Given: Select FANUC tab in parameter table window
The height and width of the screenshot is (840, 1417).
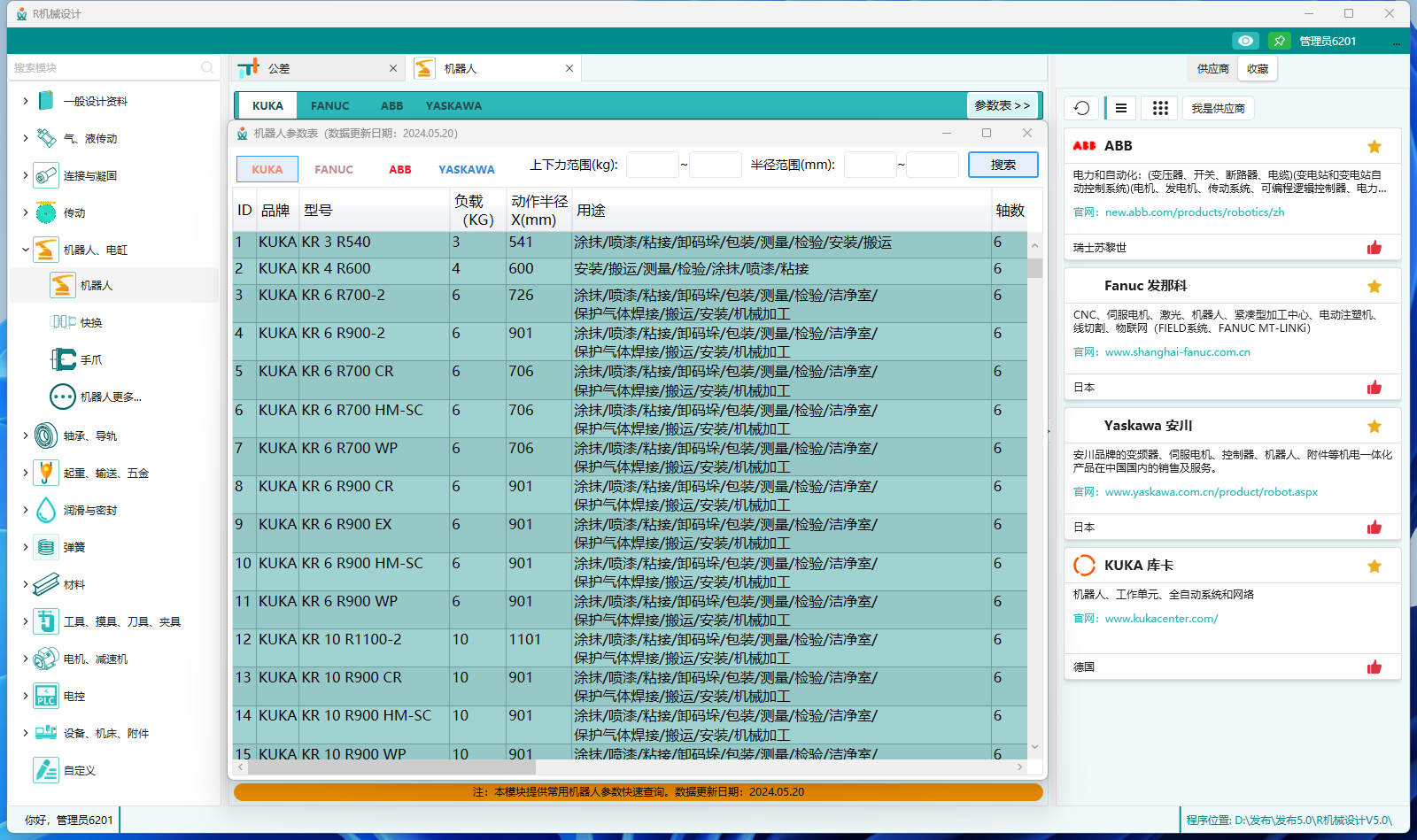Looking at the screenshot, I should [x=334, y=169].
